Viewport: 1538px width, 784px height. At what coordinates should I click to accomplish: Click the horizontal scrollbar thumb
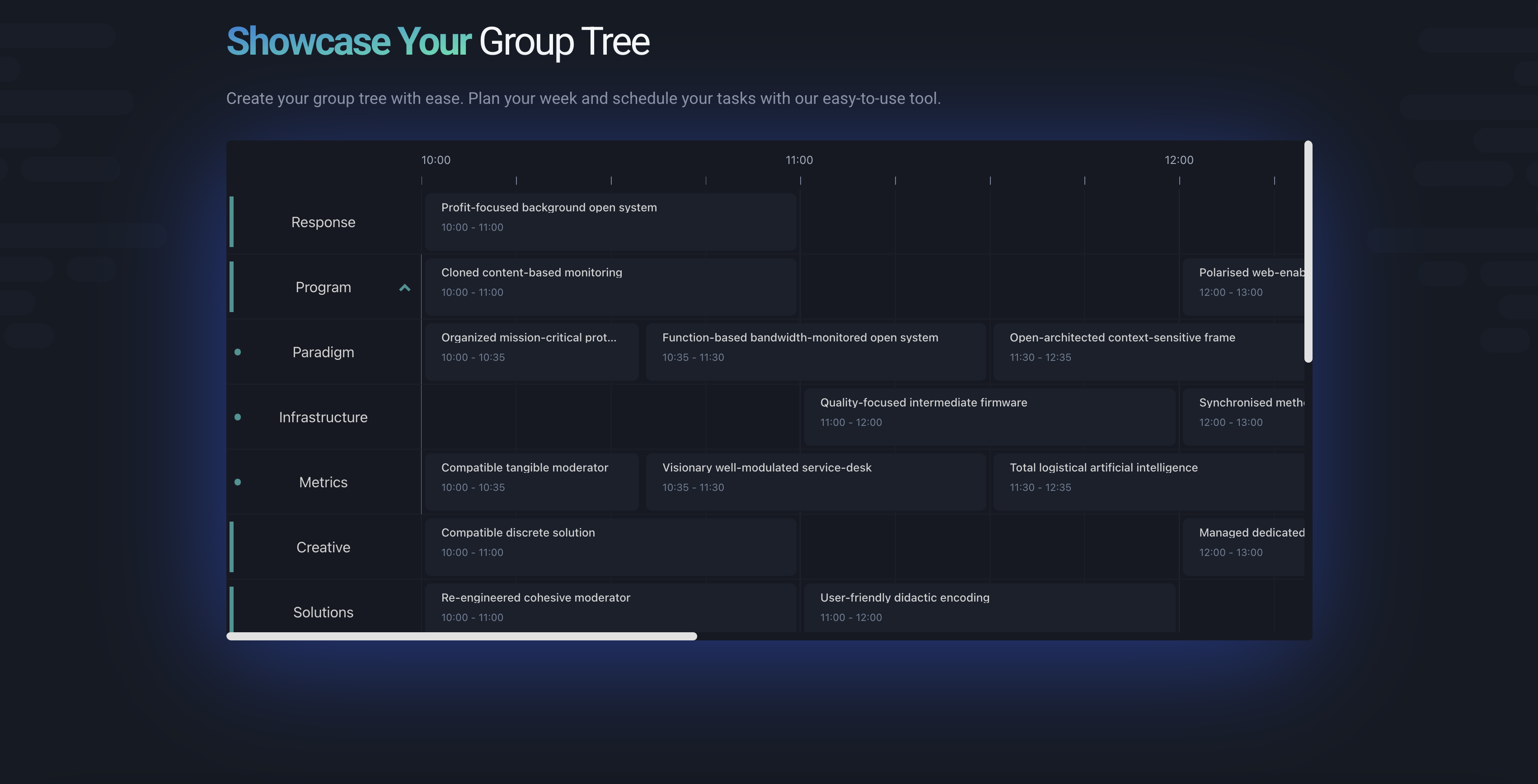tap(461, 636)
